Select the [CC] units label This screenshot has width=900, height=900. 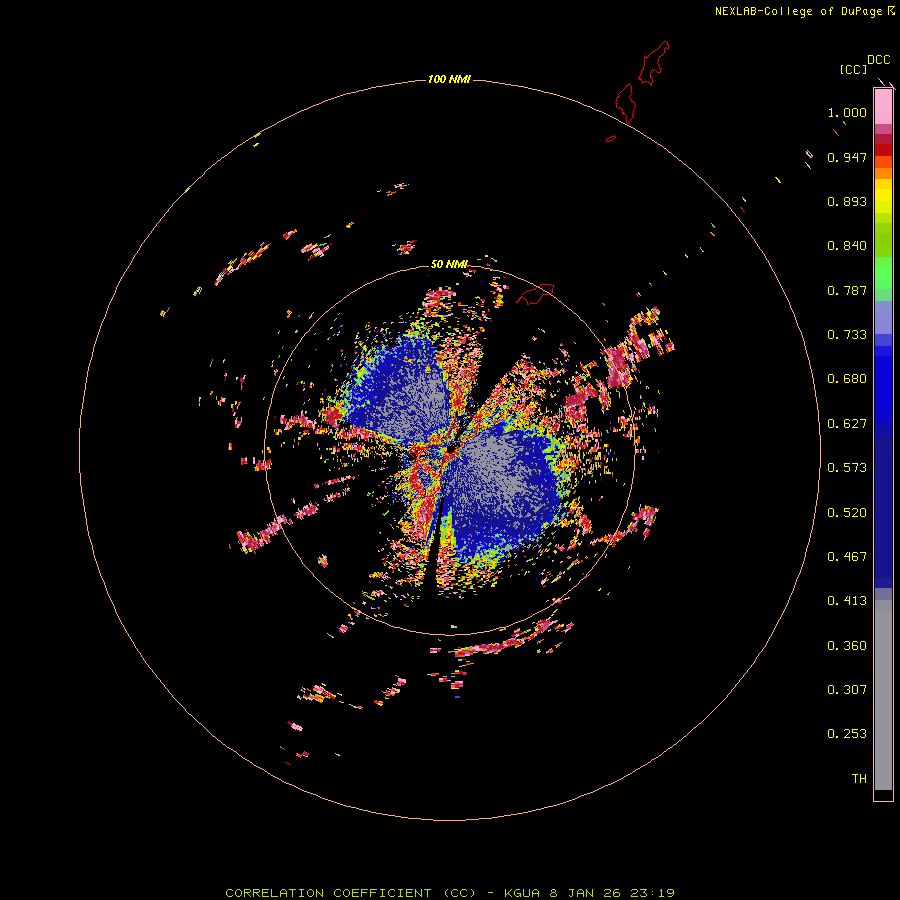click(853, 69)
